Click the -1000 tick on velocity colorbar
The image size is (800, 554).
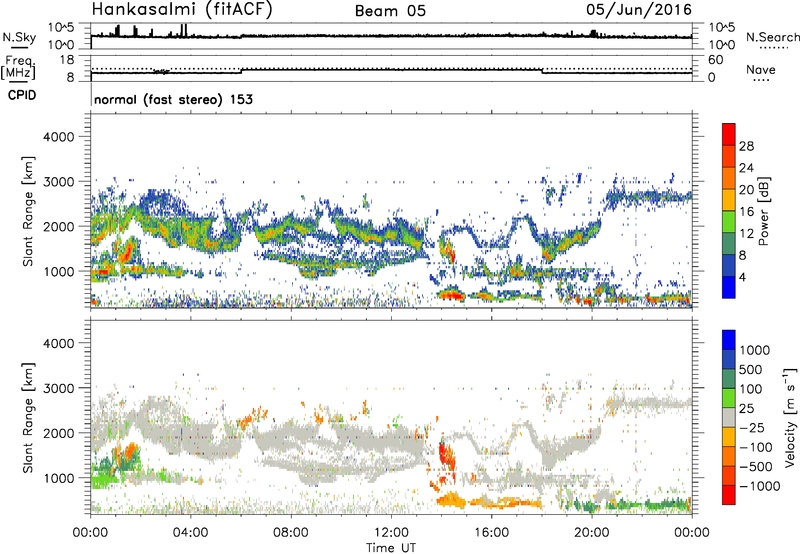coord(759,486)
